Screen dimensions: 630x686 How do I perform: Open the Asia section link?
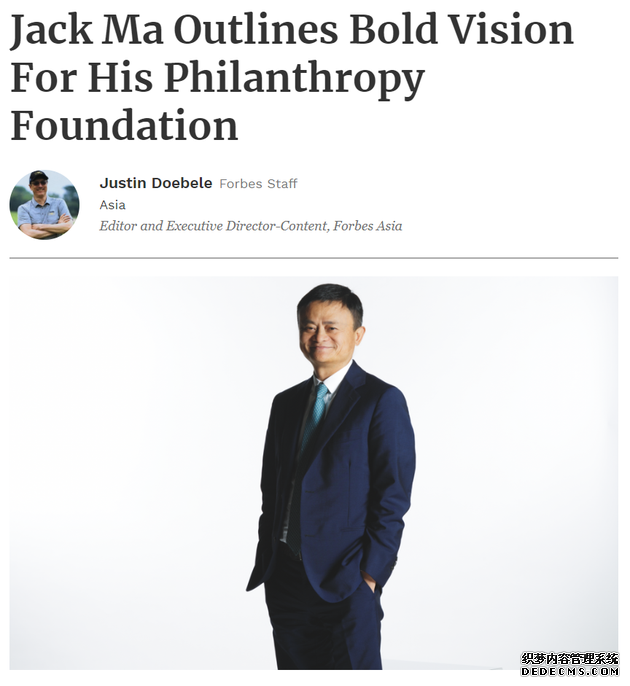pyautogui.click(x=112, y=205)
